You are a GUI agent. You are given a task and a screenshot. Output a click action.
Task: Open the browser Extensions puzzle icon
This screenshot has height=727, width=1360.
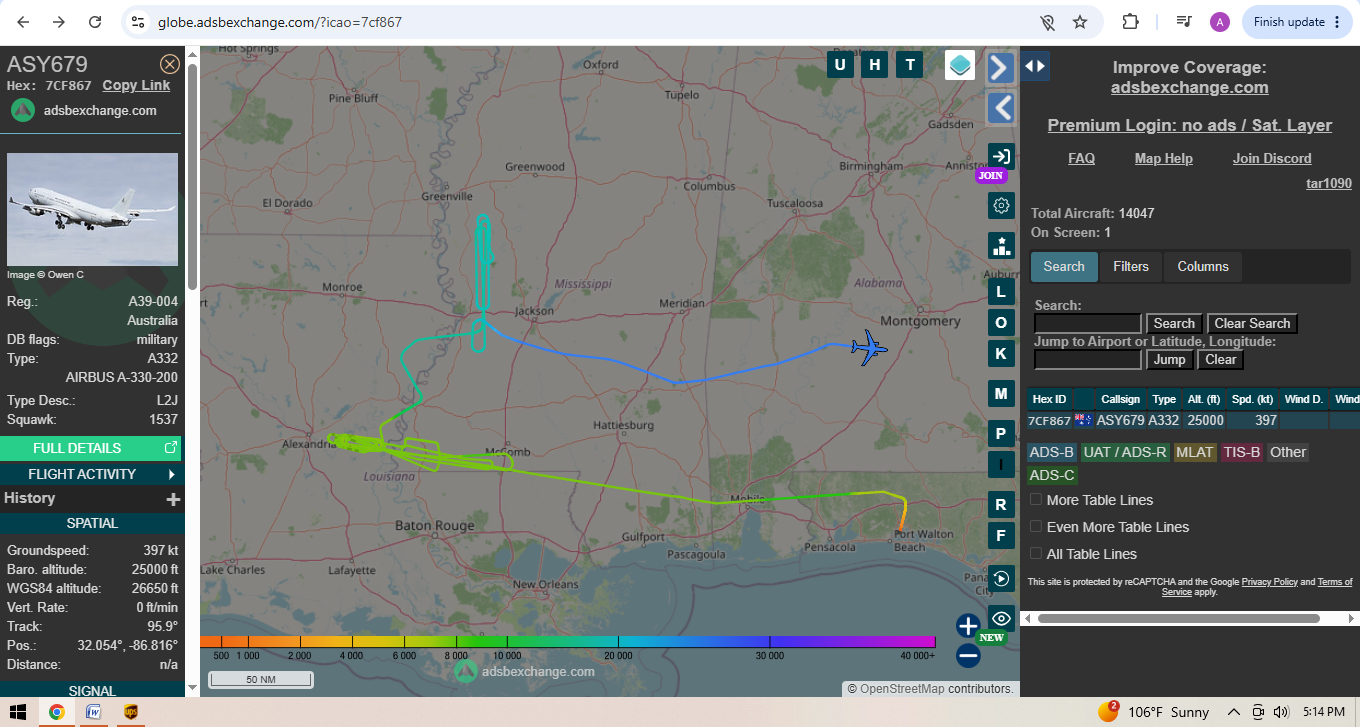coord(1131,22)
